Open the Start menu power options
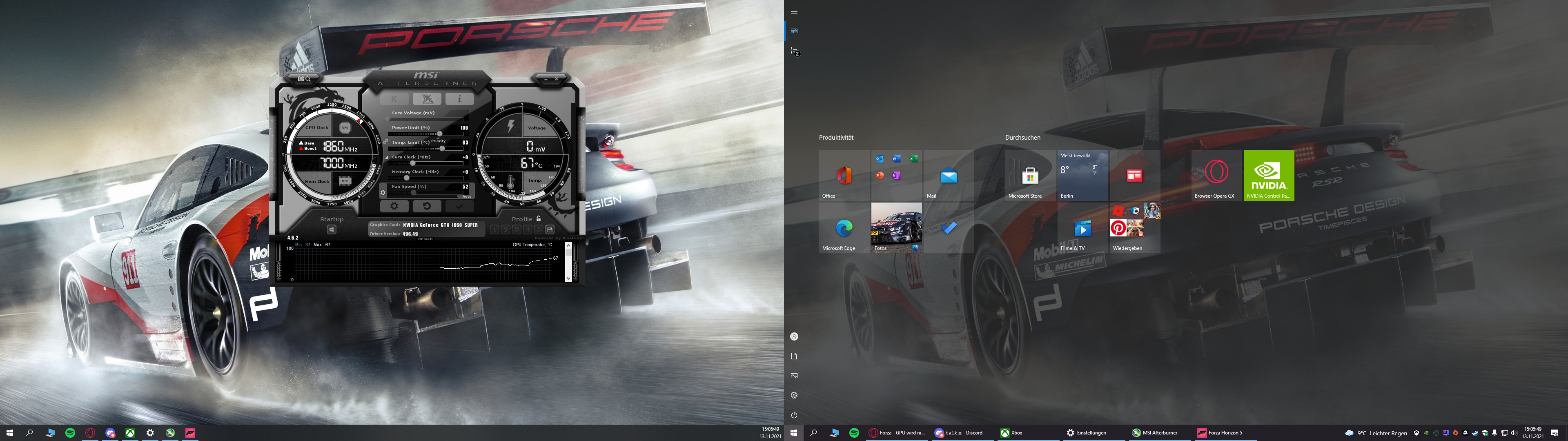 [794, 415]
